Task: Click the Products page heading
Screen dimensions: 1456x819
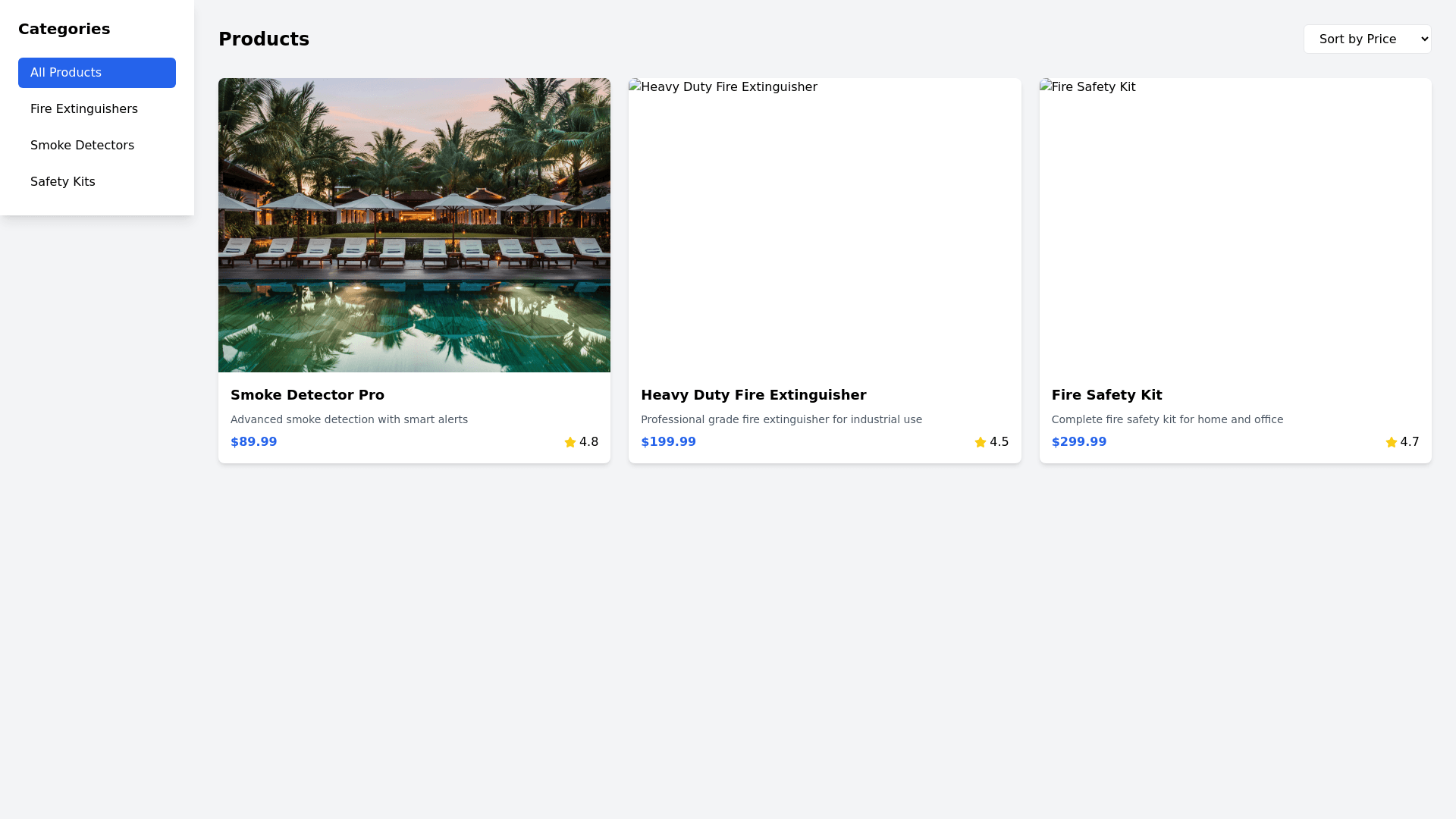Action: coord(264,39)
